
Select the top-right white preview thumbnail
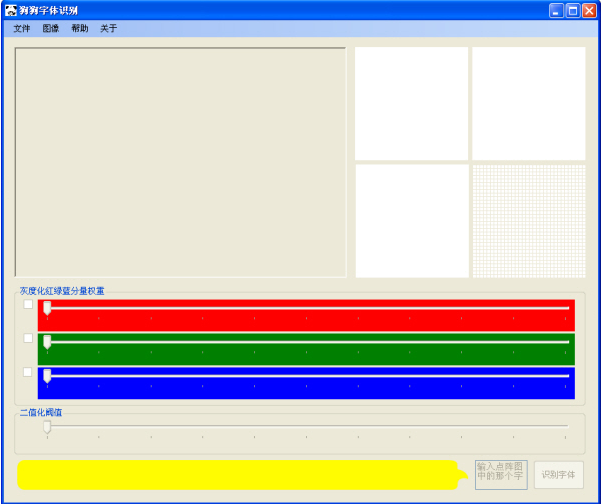point(529,103)
